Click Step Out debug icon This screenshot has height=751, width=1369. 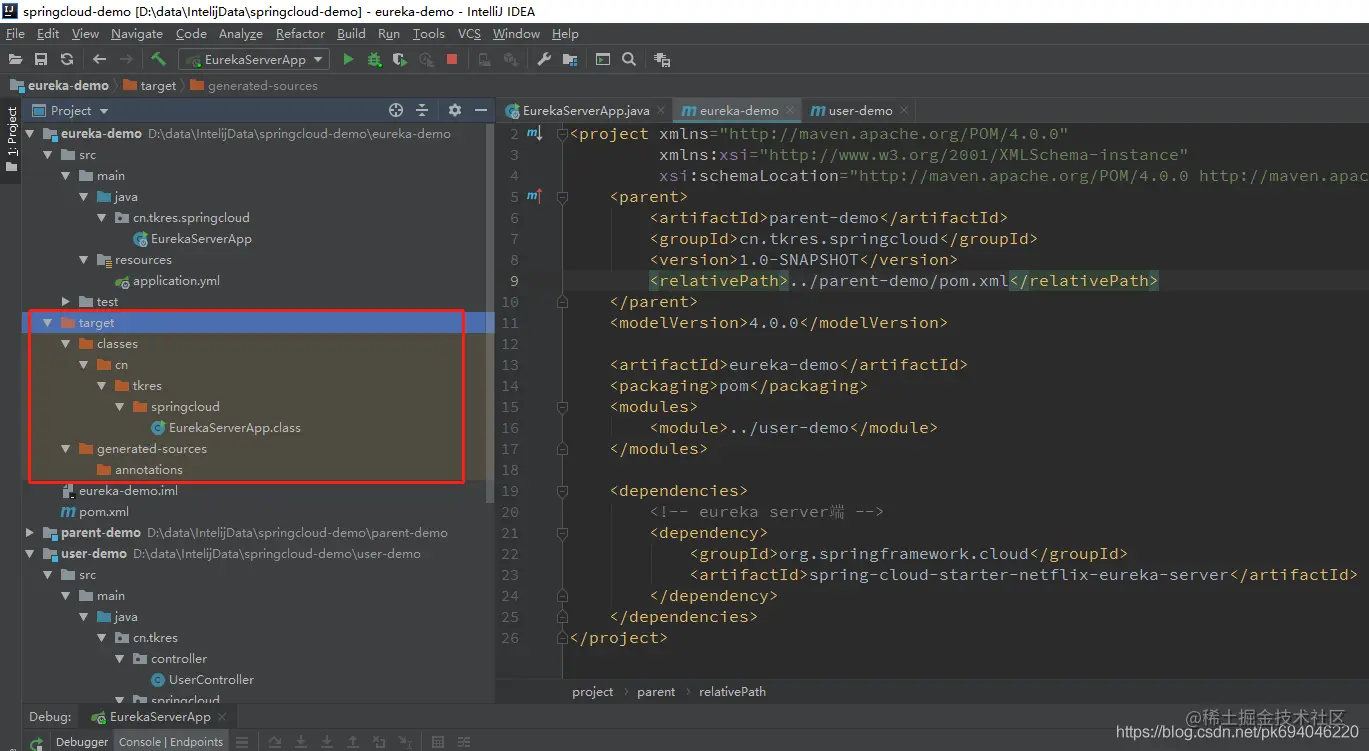point(353,742)
